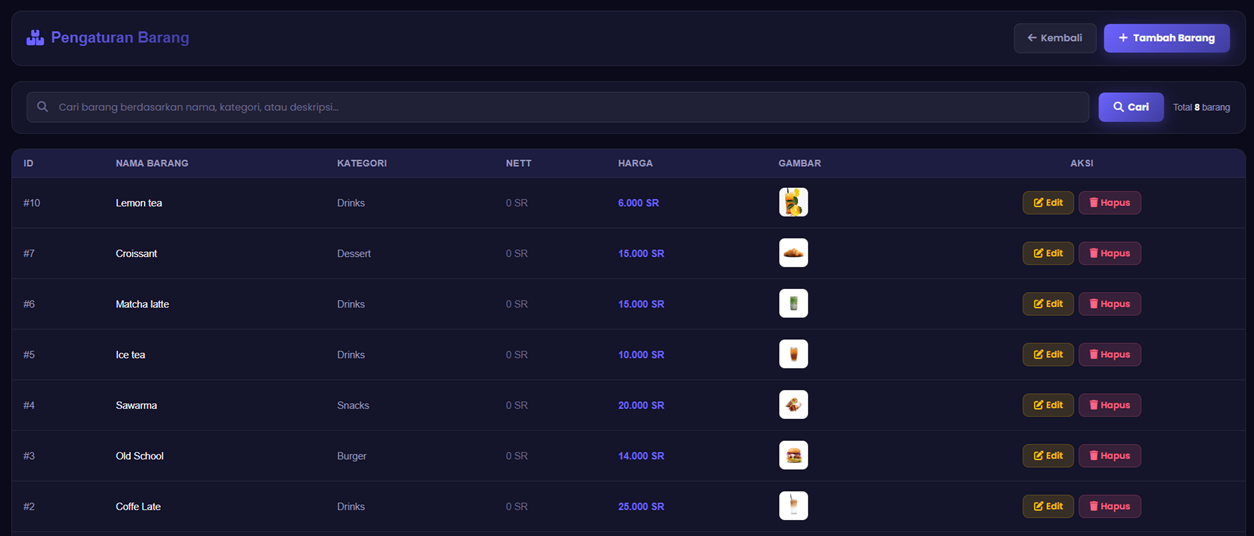Go back using the Kembali button
The image size is (1254, 536).
[x=1055, y=38]
